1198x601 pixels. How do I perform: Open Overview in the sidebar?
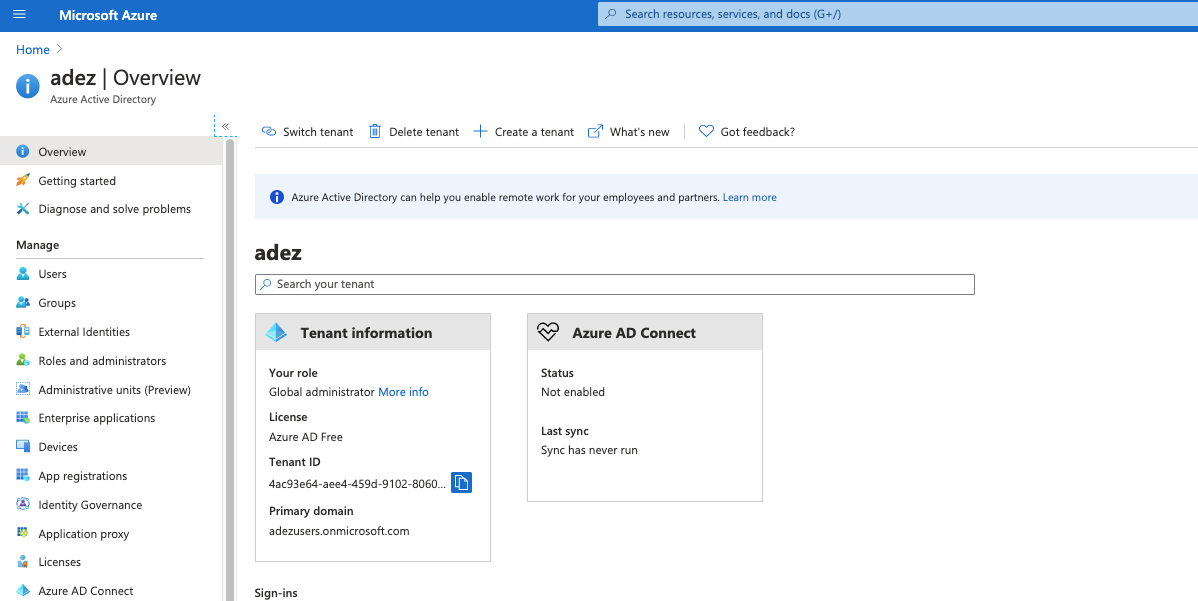[x=112, y=151]
